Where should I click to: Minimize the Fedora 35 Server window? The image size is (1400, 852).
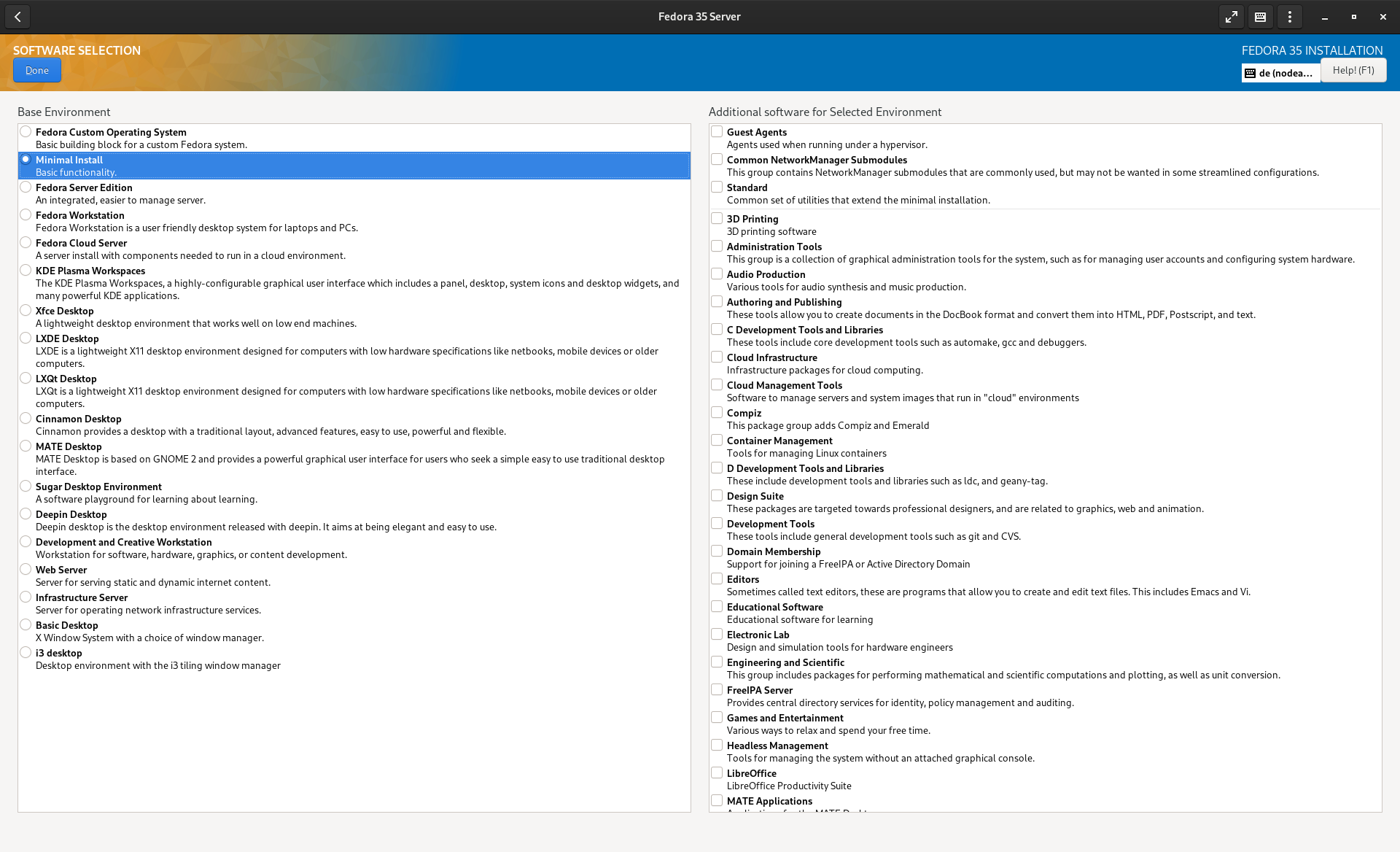(1324, 17)
